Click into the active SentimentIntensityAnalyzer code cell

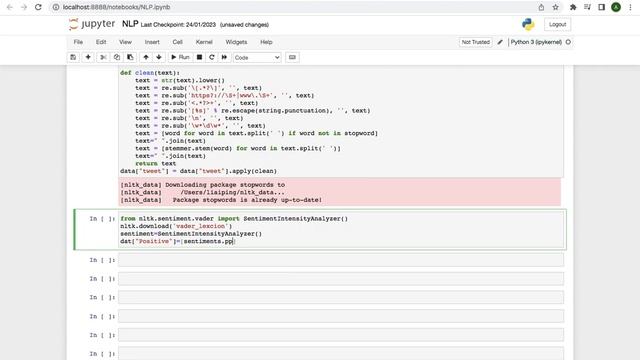coord(341,230)
